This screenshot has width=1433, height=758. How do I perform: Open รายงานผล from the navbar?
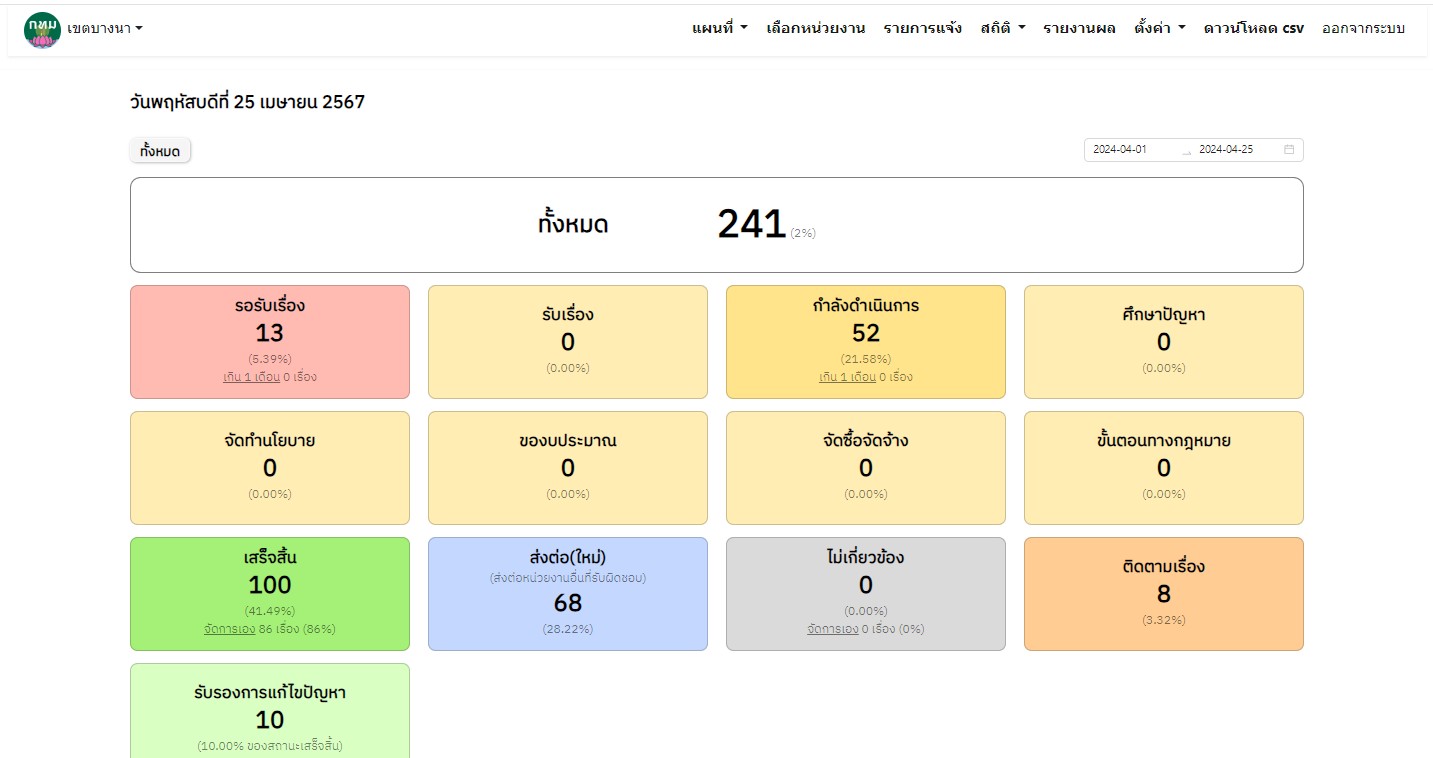pos(1079,29)
